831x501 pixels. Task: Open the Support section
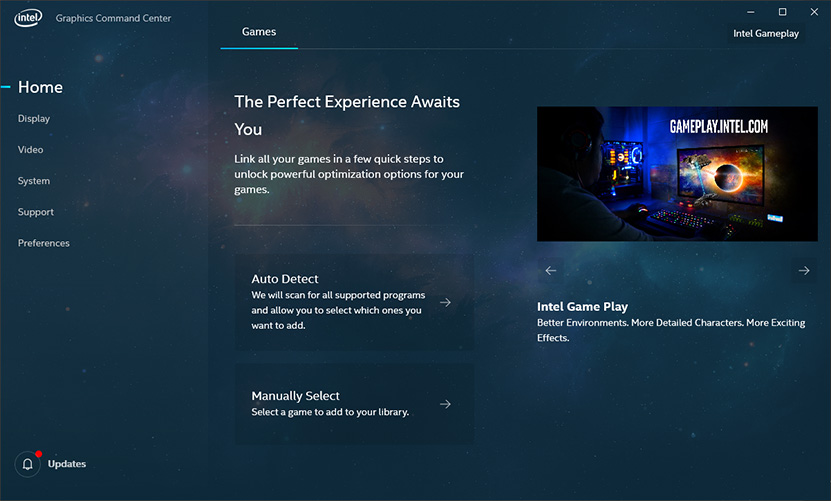36,212
